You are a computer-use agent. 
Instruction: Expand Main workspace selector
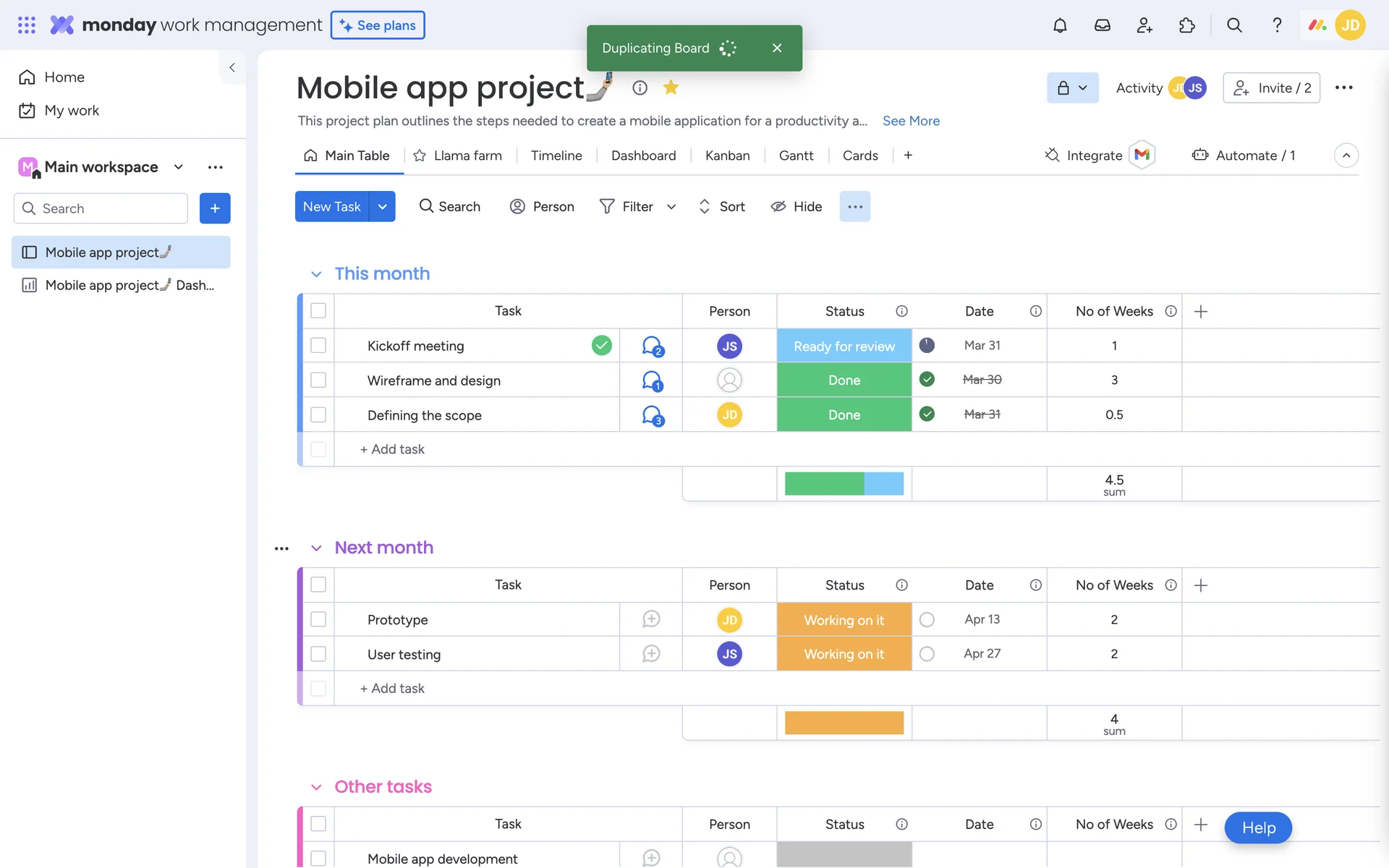click(178, 167)
